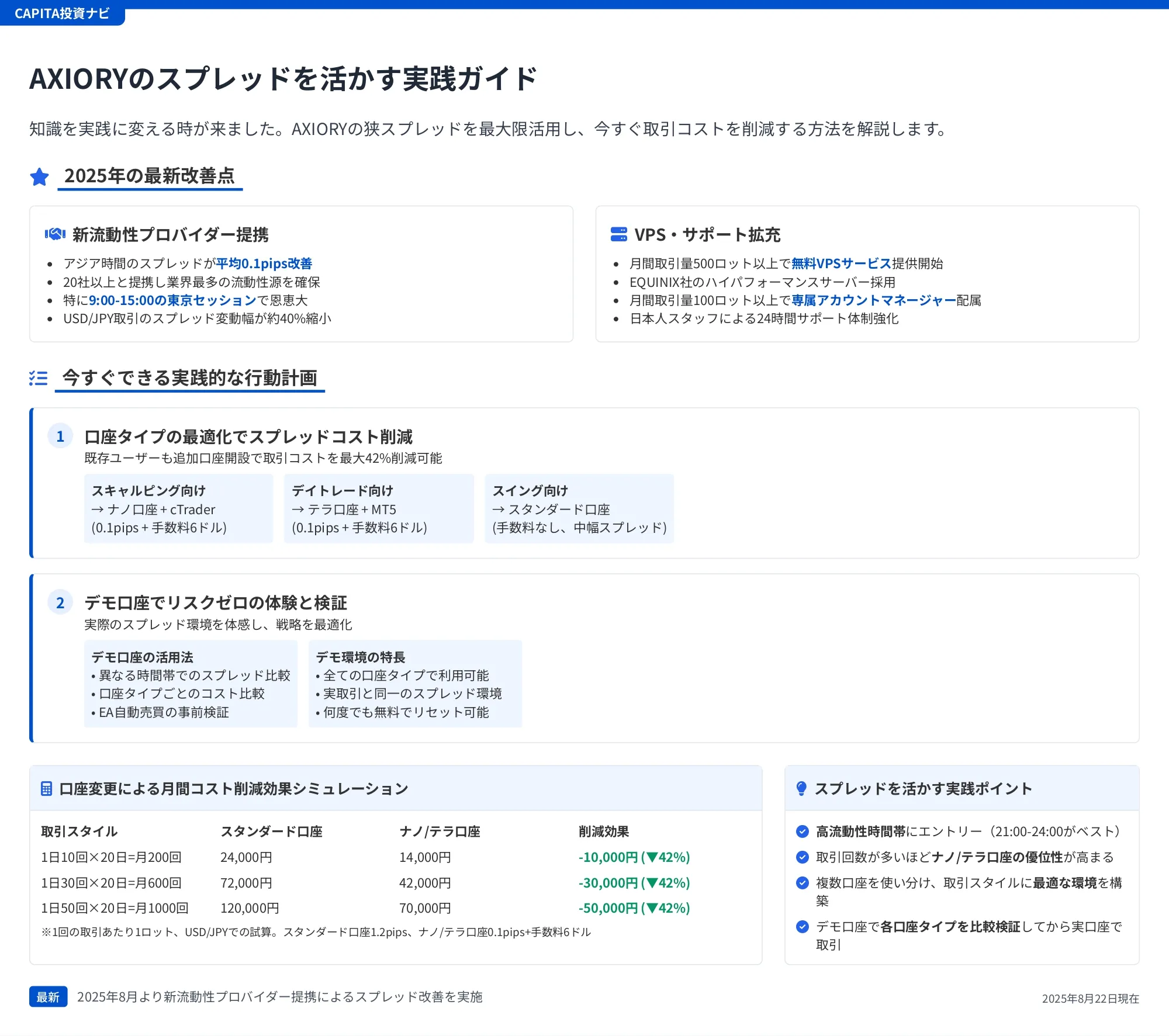Click the 14,000円 cell
The height and width of the screenshot is (1036, 1169).
coord(425,857)
